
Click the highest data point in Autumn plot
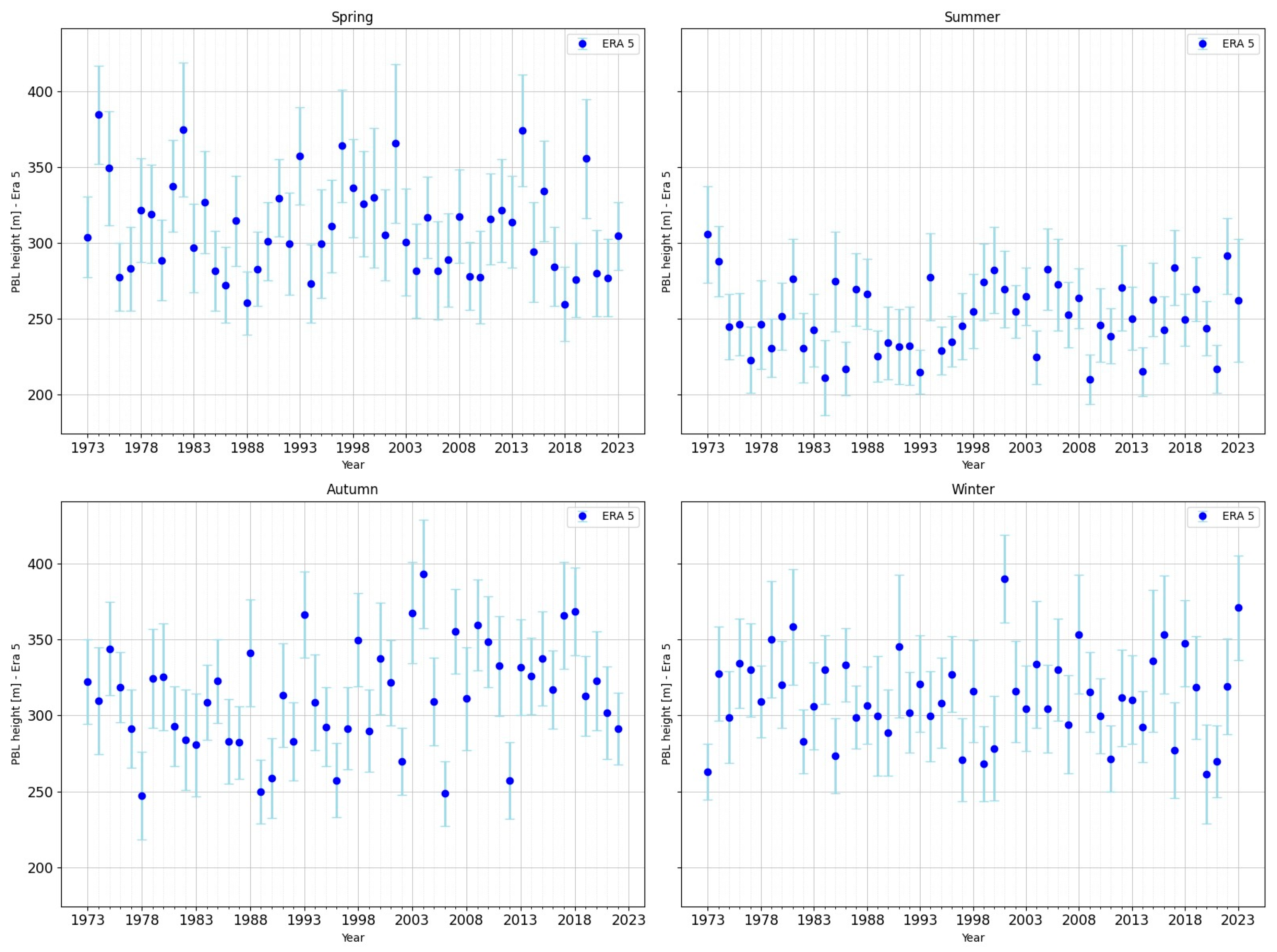tap(424, 574)
